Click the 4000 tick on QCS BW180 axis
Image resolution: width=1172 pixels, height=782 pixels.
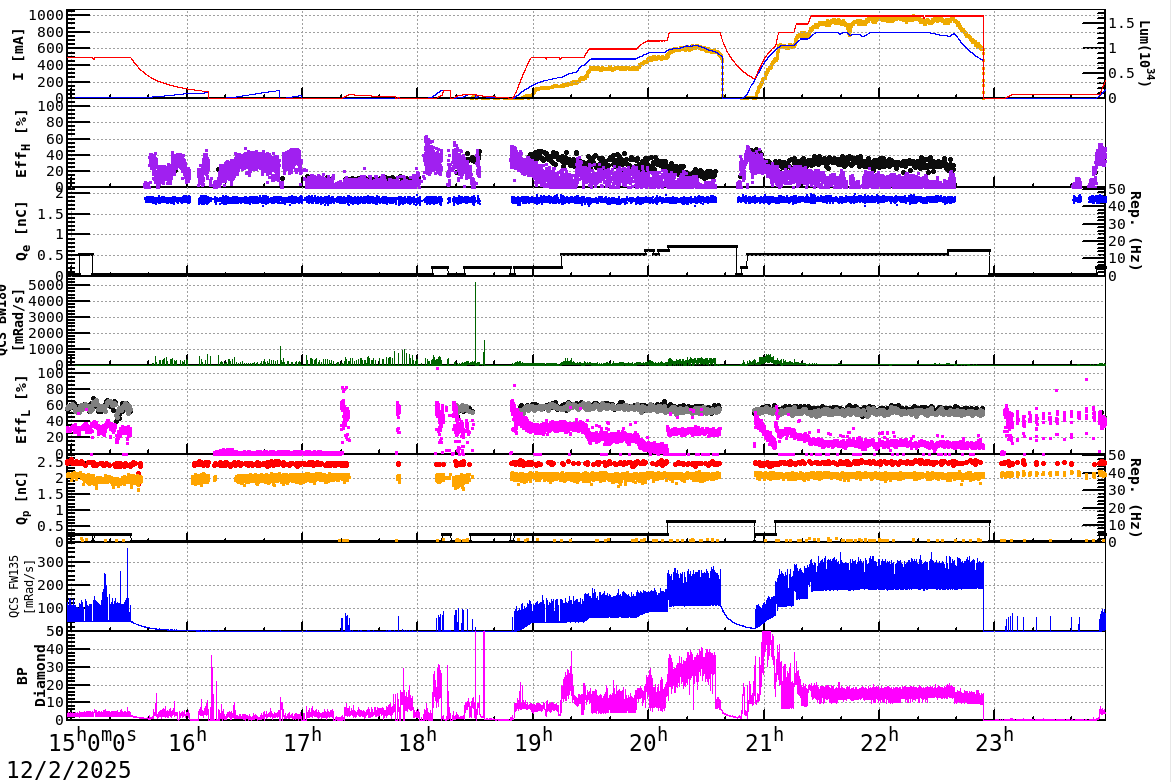(46, 301)
